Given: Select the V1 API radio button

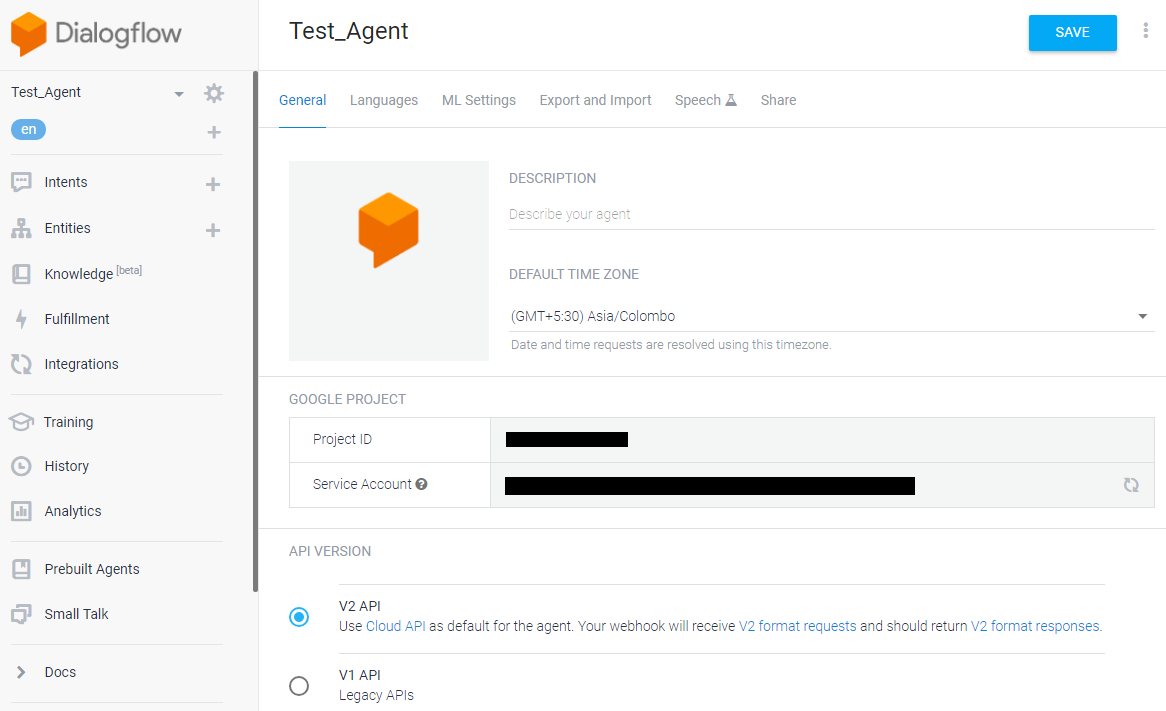Looking at the screenshot, I should coord(299,686).
